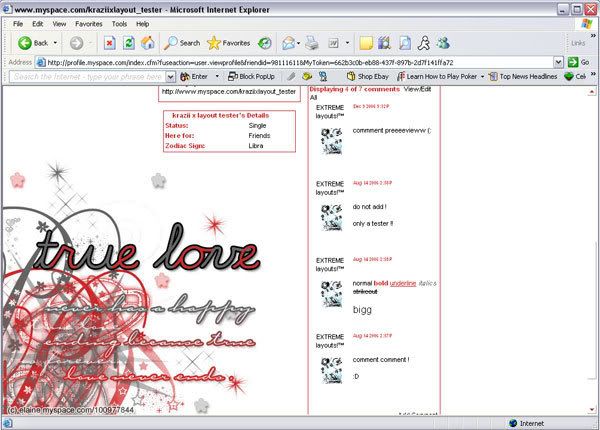
Task: Click the 'only a tester !!' comment text
Action: (x=373, y=224)
